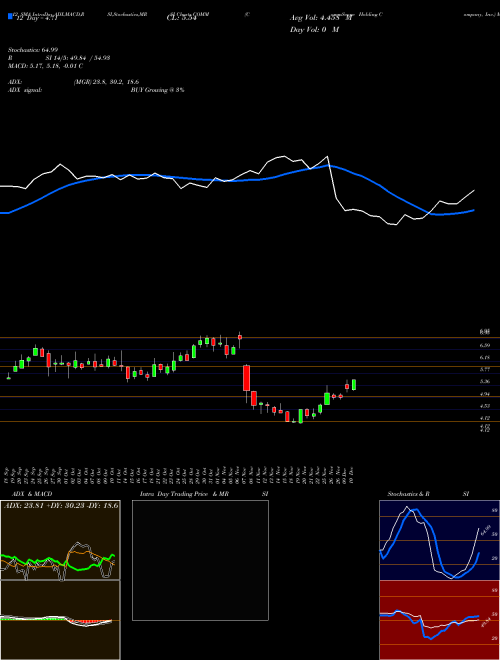Click the 6.59 price axis label
The width and height of the screenshot is (500, 660).
(485, 346)
